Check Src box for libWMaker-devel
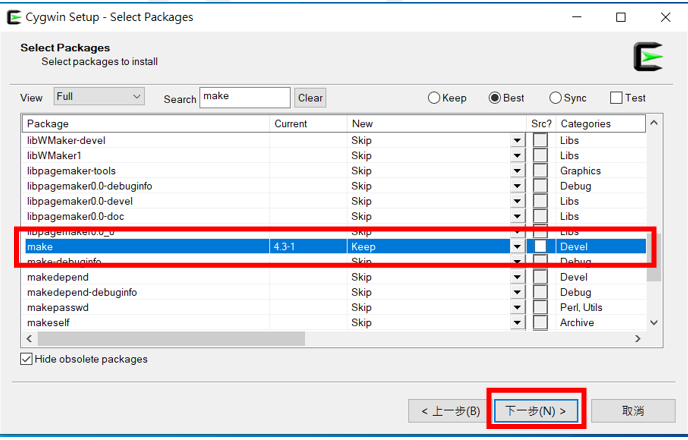This screenshot has height=440, width=688. [x=540, y=140]
